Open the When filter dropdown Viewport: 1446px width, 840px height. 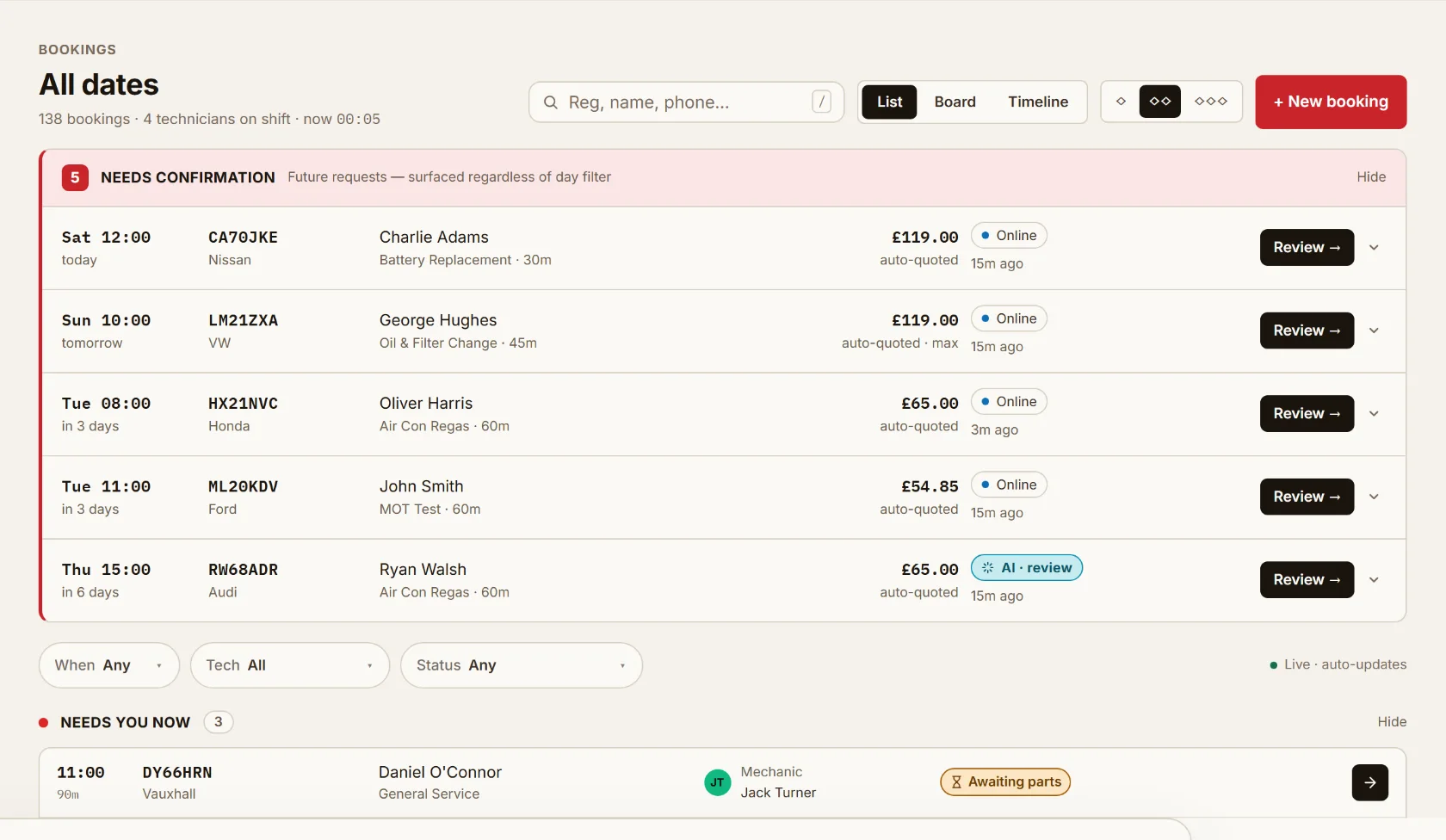coord(109,665)
